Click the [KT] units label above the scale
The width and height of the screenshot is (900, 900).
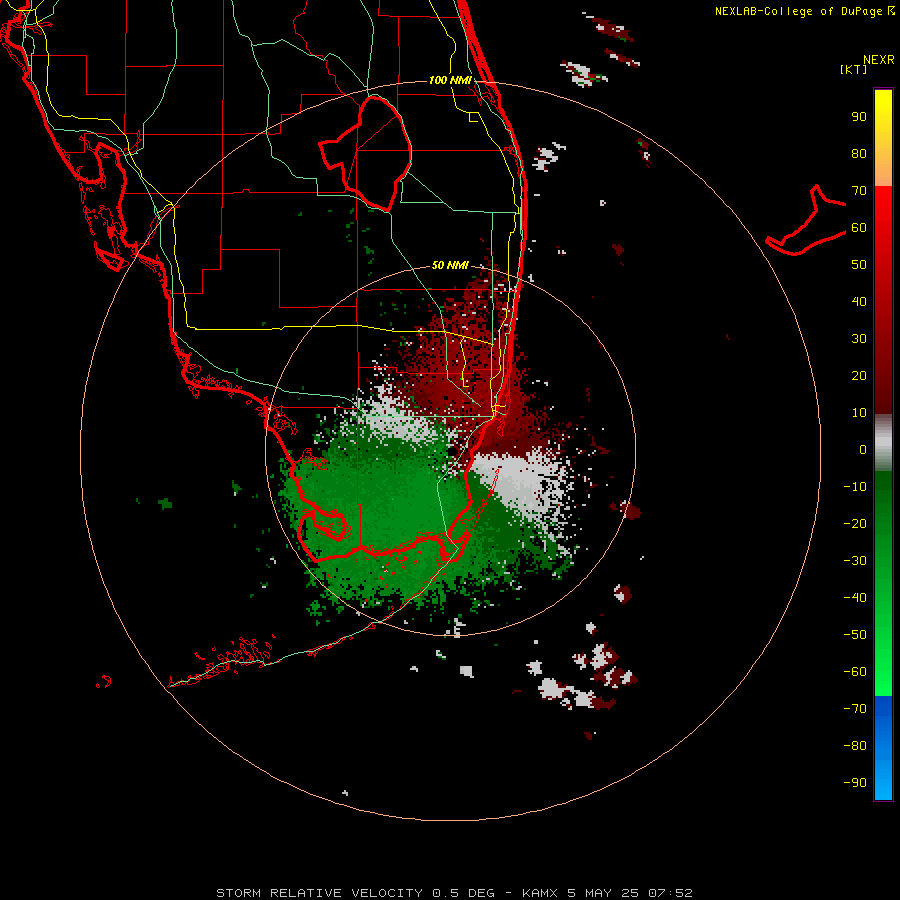(x=853, y=69)
